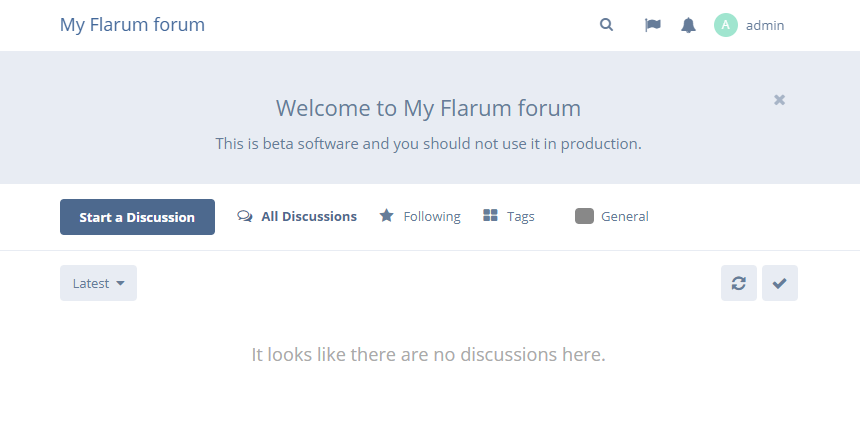860x422 pixels.
Task: Click the Tags grid icon
Action: click(x=490, y=216)
